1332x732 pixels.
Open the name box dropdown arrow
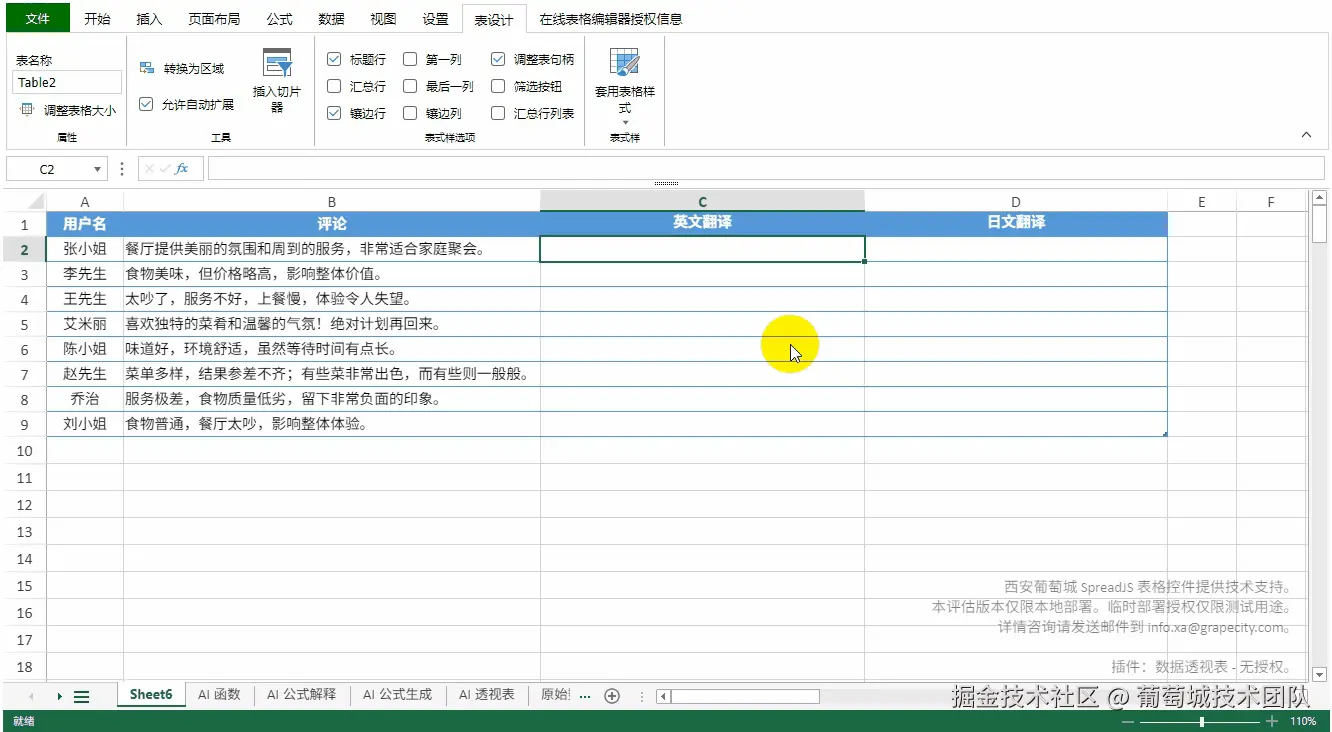tap(97, 170)
